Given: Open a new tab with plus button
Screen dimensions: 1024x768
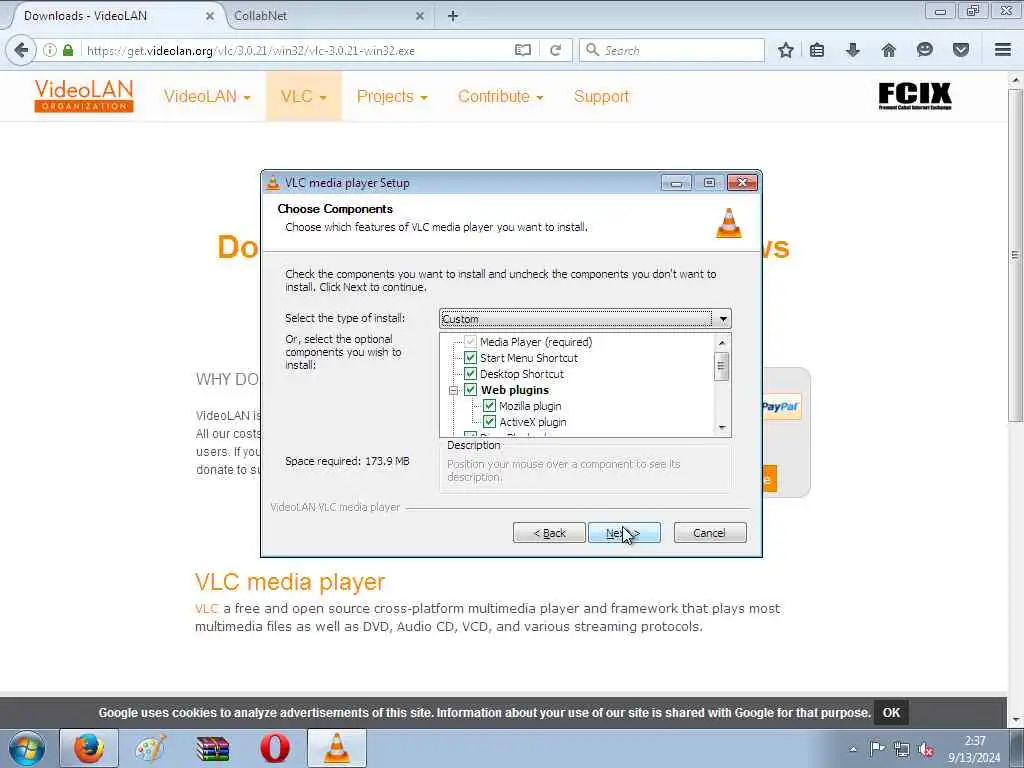Looking at the screenshot, I should point(453,16).
